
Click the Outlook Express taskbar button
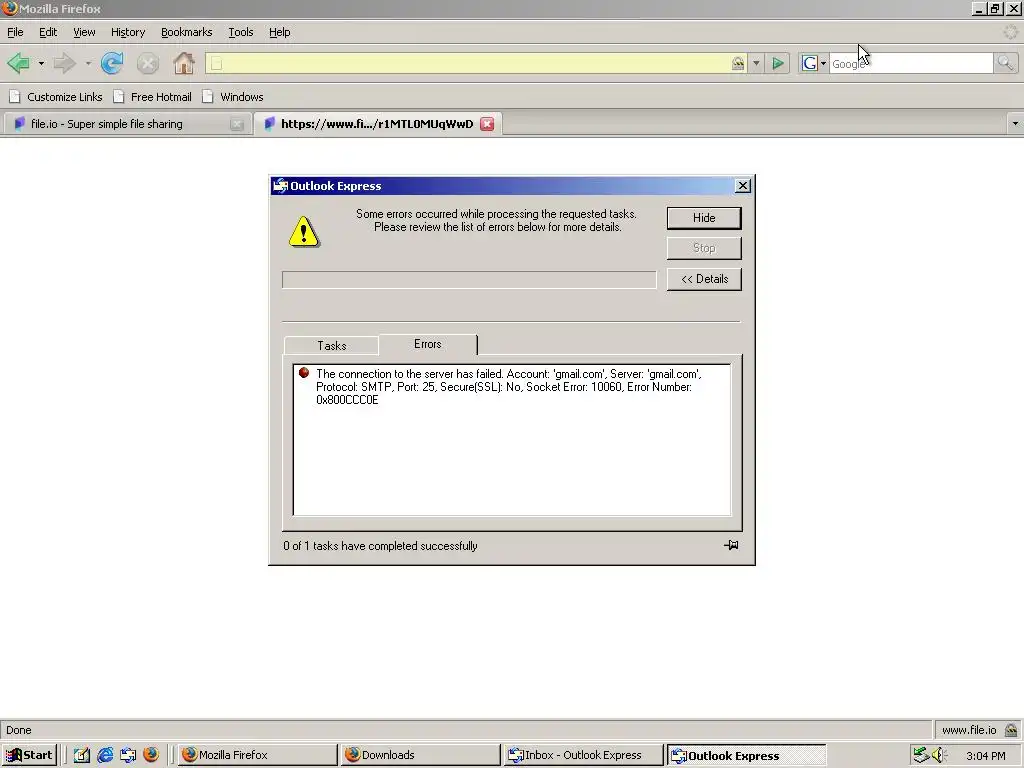point(746,755)
